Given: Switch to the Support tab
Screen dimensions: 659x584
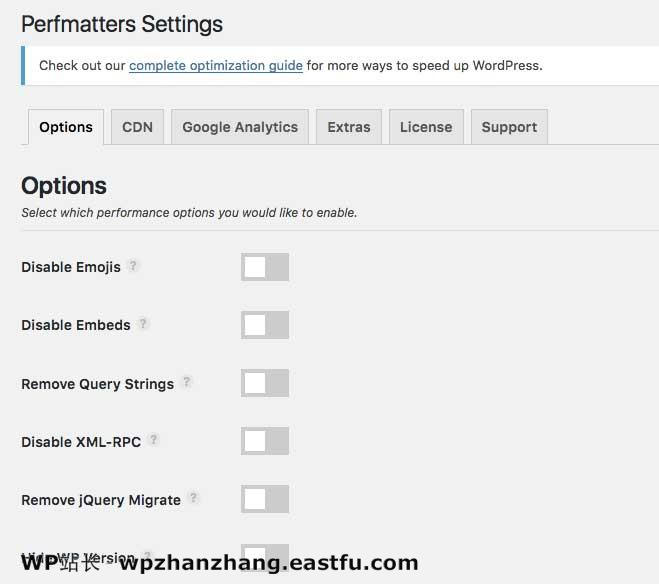Looking at the screenshot, I should pos(509,127).
